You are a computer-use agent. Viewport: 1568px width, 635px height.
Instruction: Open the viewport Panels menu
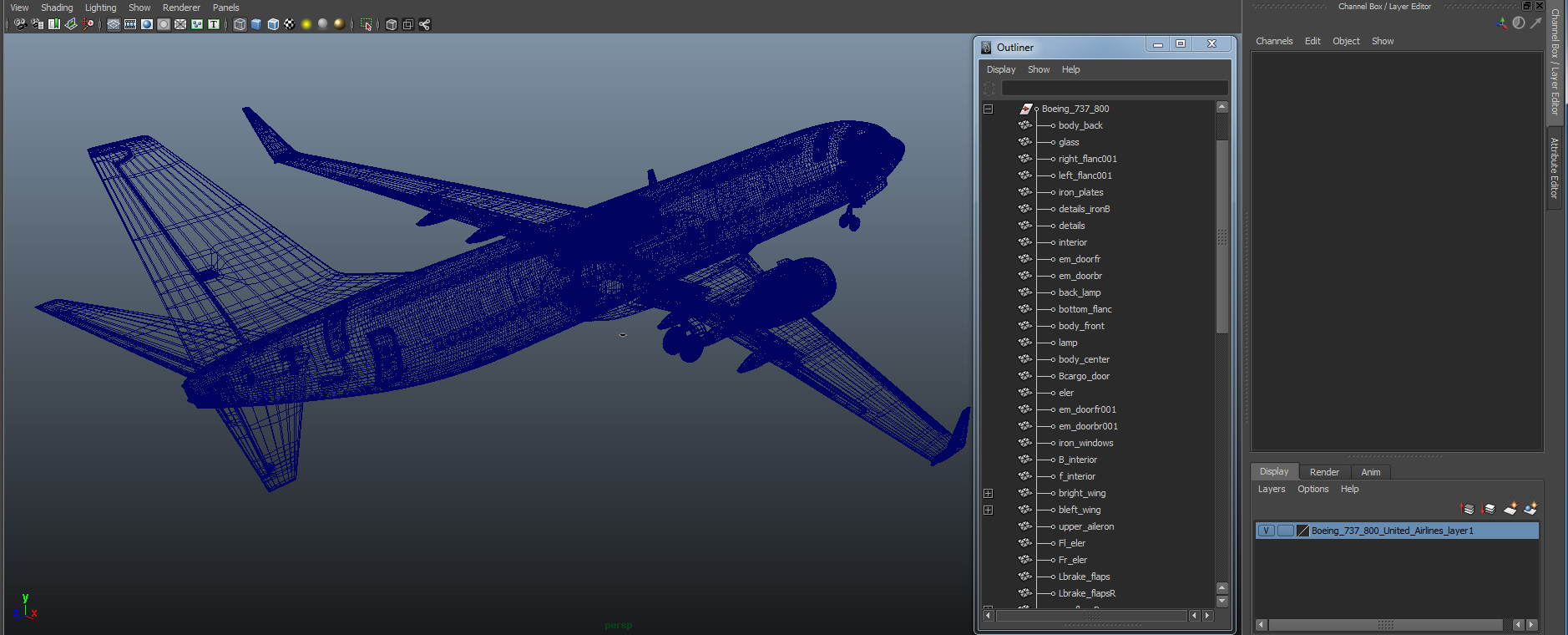pos(225,8)
